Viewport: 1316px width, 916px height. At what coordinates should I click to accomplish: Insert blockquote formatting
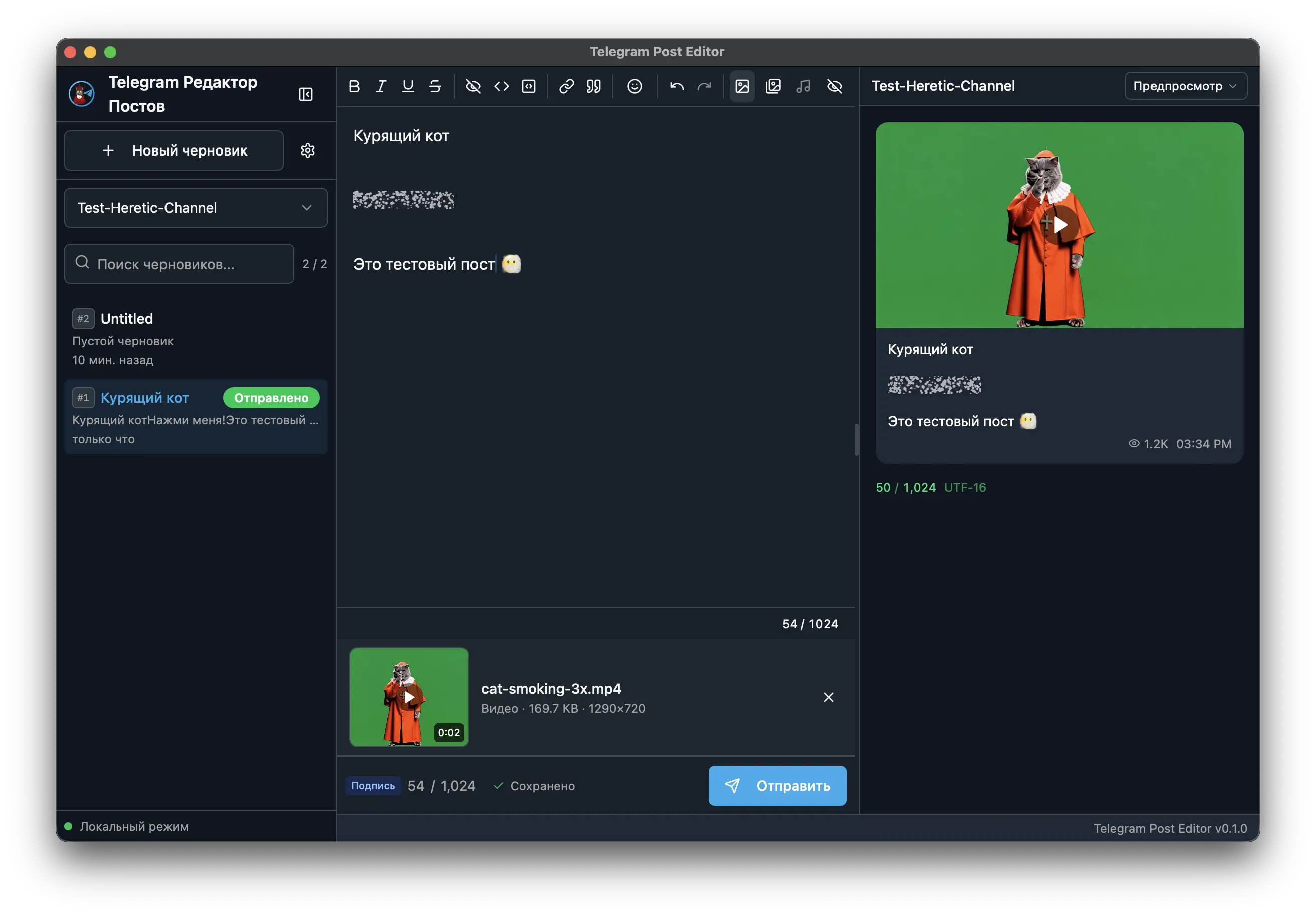click(593, 87)
